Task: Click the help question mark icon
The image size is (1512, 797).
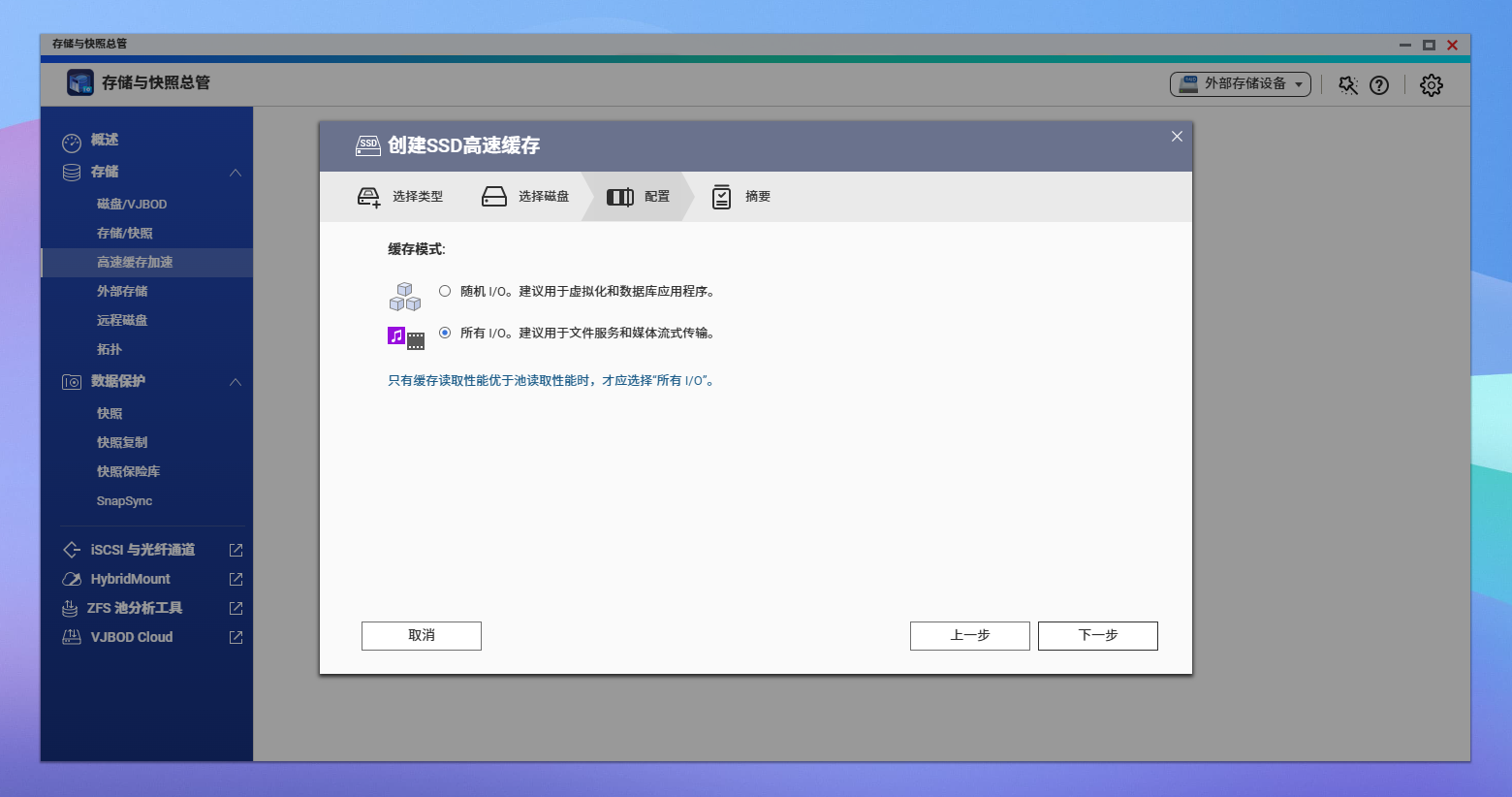Action: (x=1378, y=85)
